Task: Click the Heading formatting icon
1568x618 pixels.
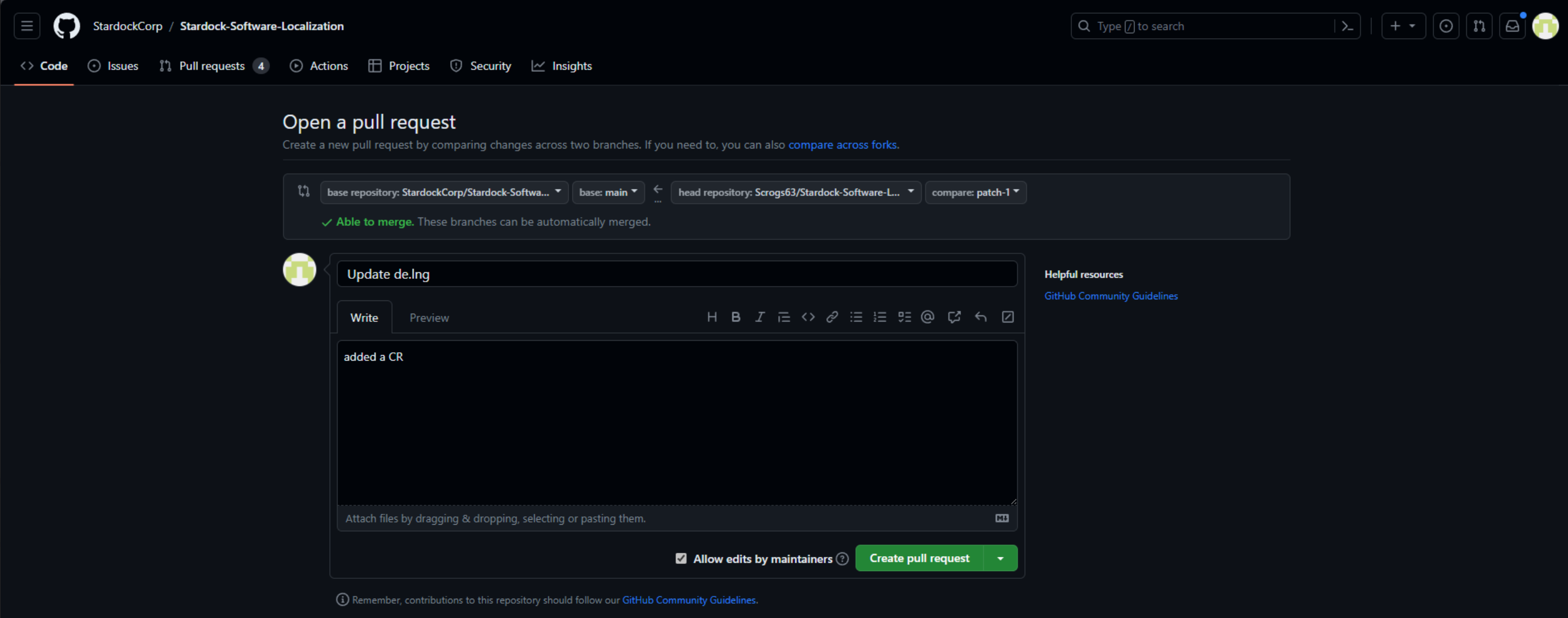Action: 711,316
